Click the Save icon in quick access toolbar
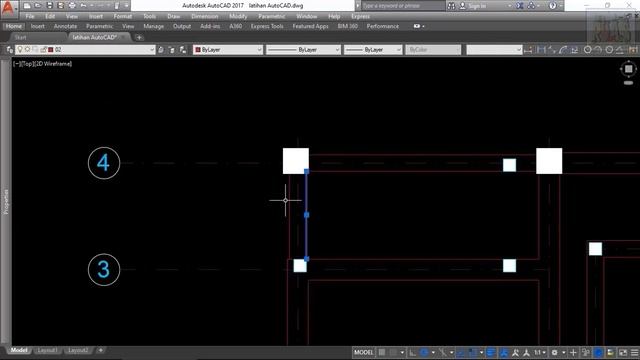640x360 pixels. (x=49, y=6)
